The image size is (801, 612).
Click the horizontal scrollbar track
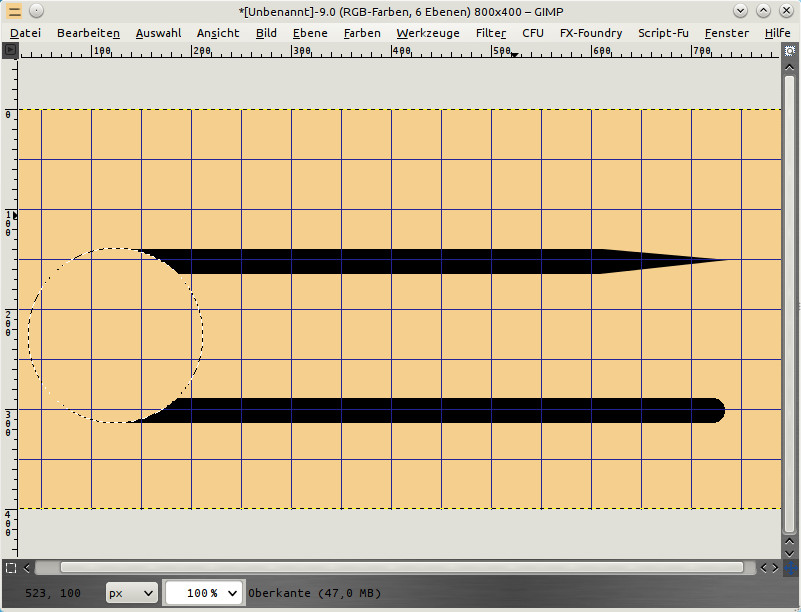(x=400, y=567)
